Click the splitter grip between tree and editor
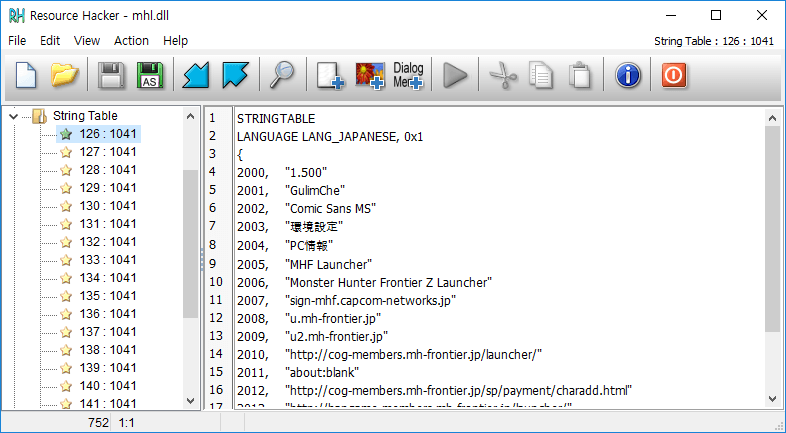 click(x=202, y=259)
